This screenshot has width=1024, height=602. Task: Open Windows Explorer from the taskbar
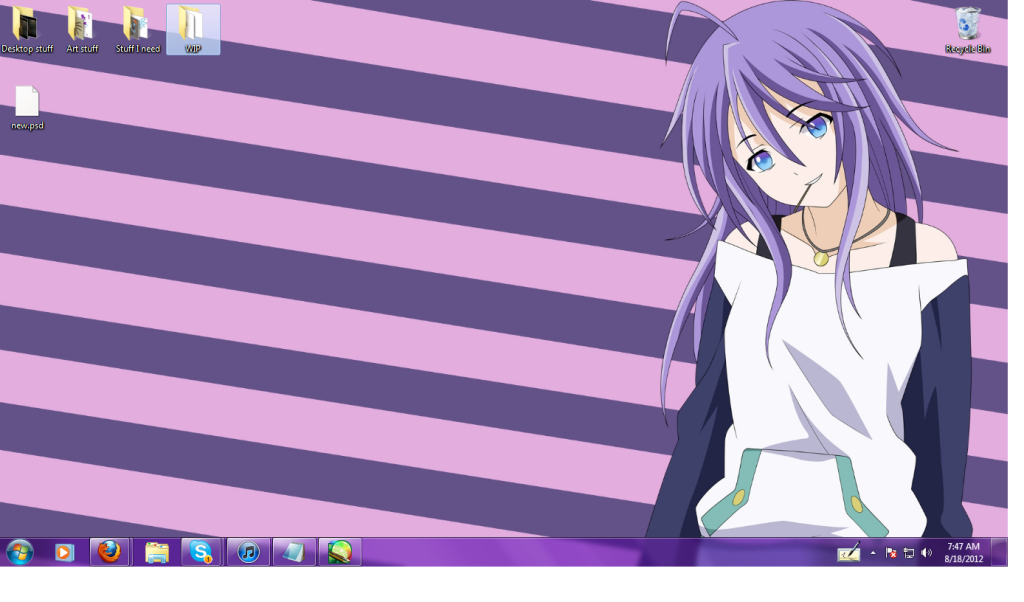[x=157, y=552]
